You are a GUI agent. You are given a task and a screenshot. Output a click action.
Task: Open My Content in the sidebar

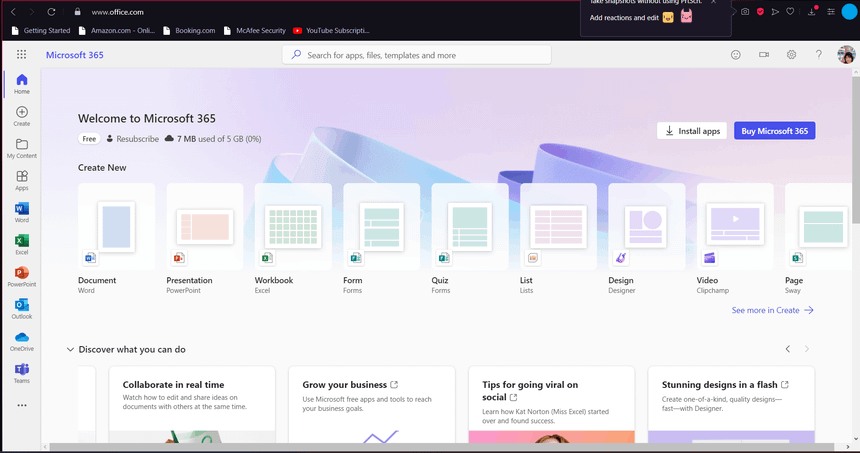pos(21,148)
